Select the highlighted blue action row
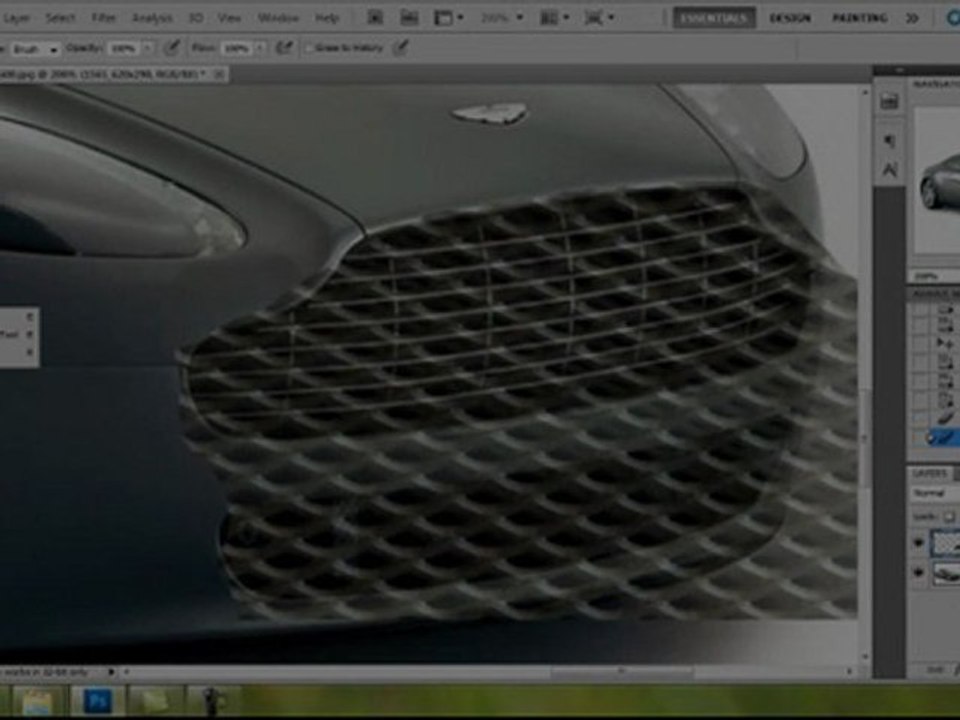 click(x=942, y=438)
